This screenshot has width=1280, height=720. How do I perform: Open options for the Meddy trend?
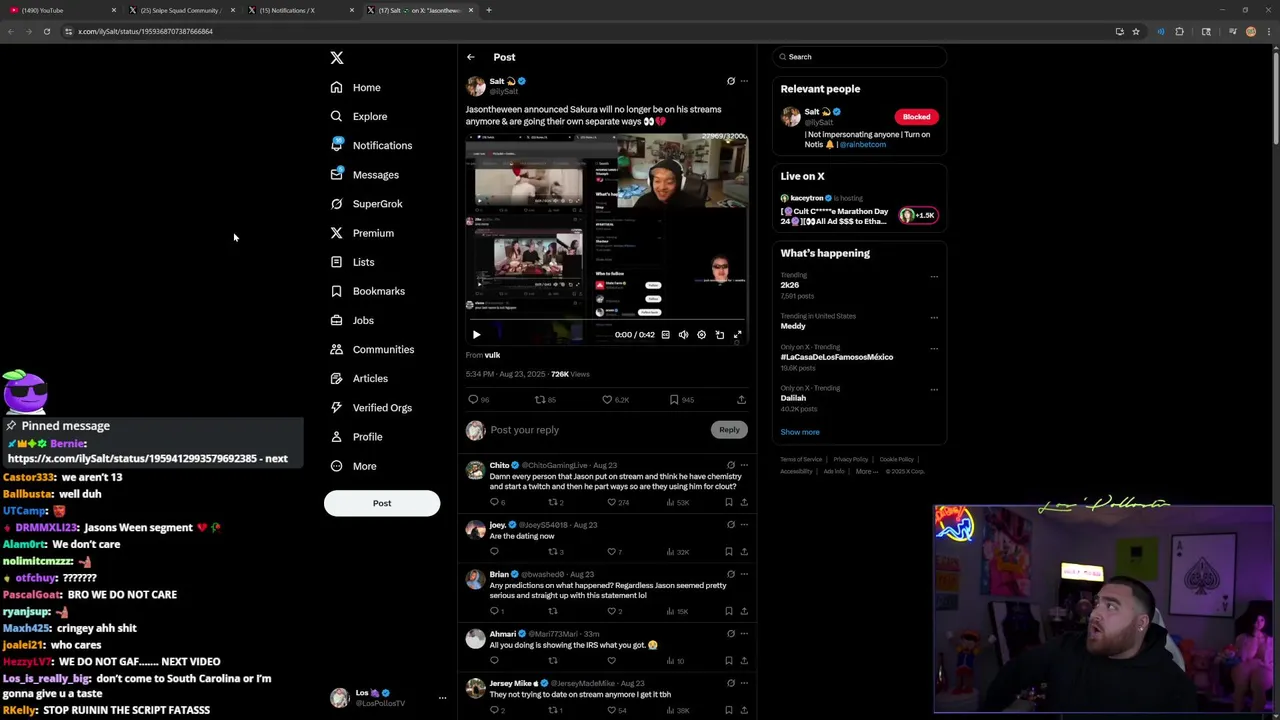tap(934, 318)
